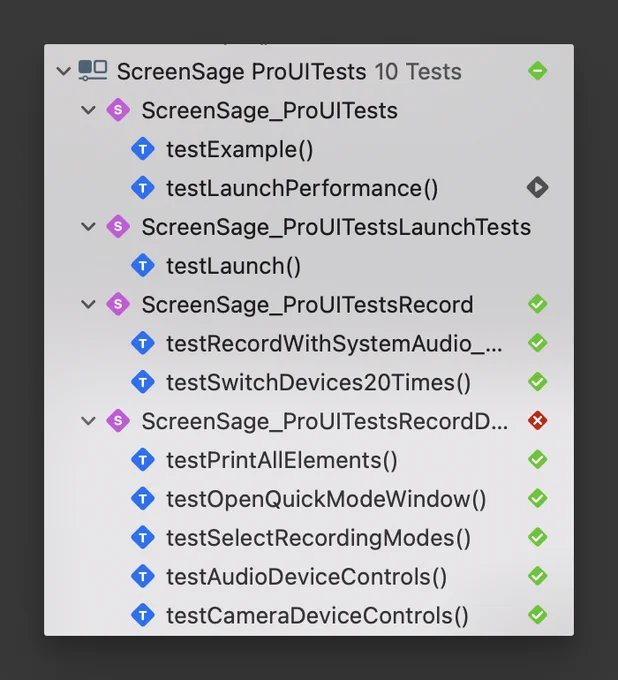Click the T icon beside testLaunchPerformance()
The image size is (618, 680).
[143, 188]
